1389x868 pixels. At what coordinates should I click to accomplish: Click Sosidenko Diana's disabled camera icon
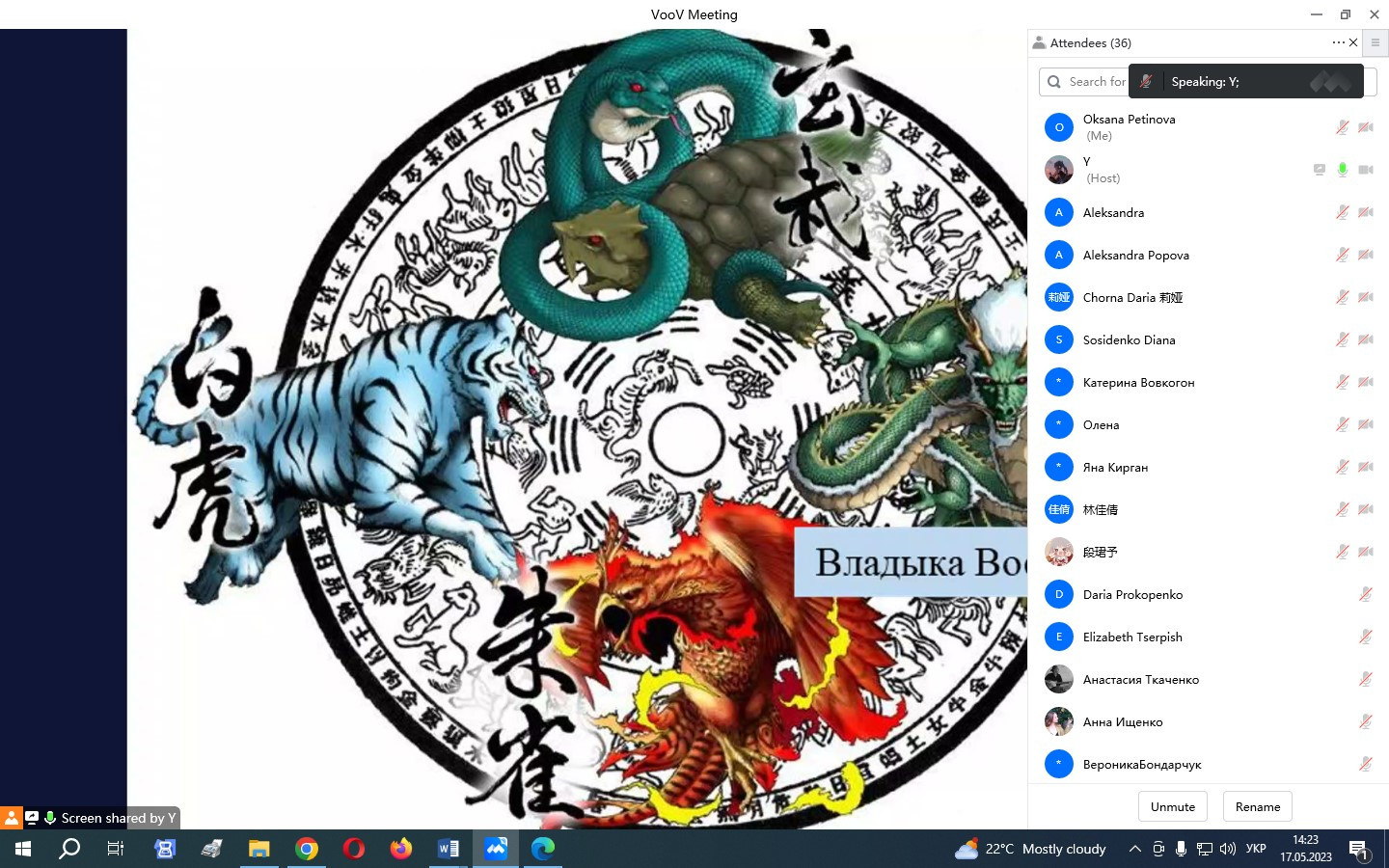pos(1366,339)
